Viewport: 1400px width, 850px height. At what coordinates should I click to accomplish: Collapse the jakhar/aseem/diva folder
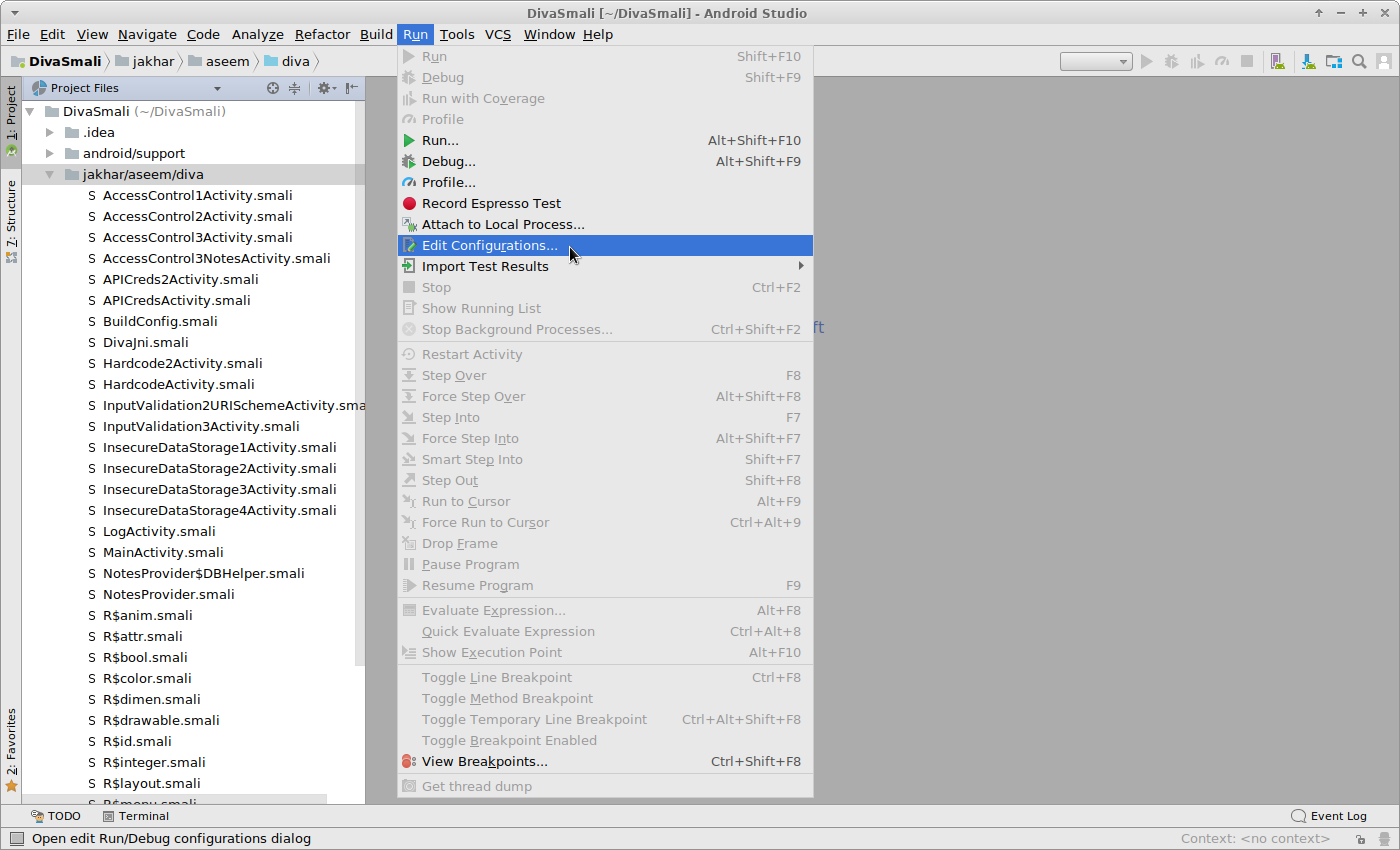[x=50, y=174]
